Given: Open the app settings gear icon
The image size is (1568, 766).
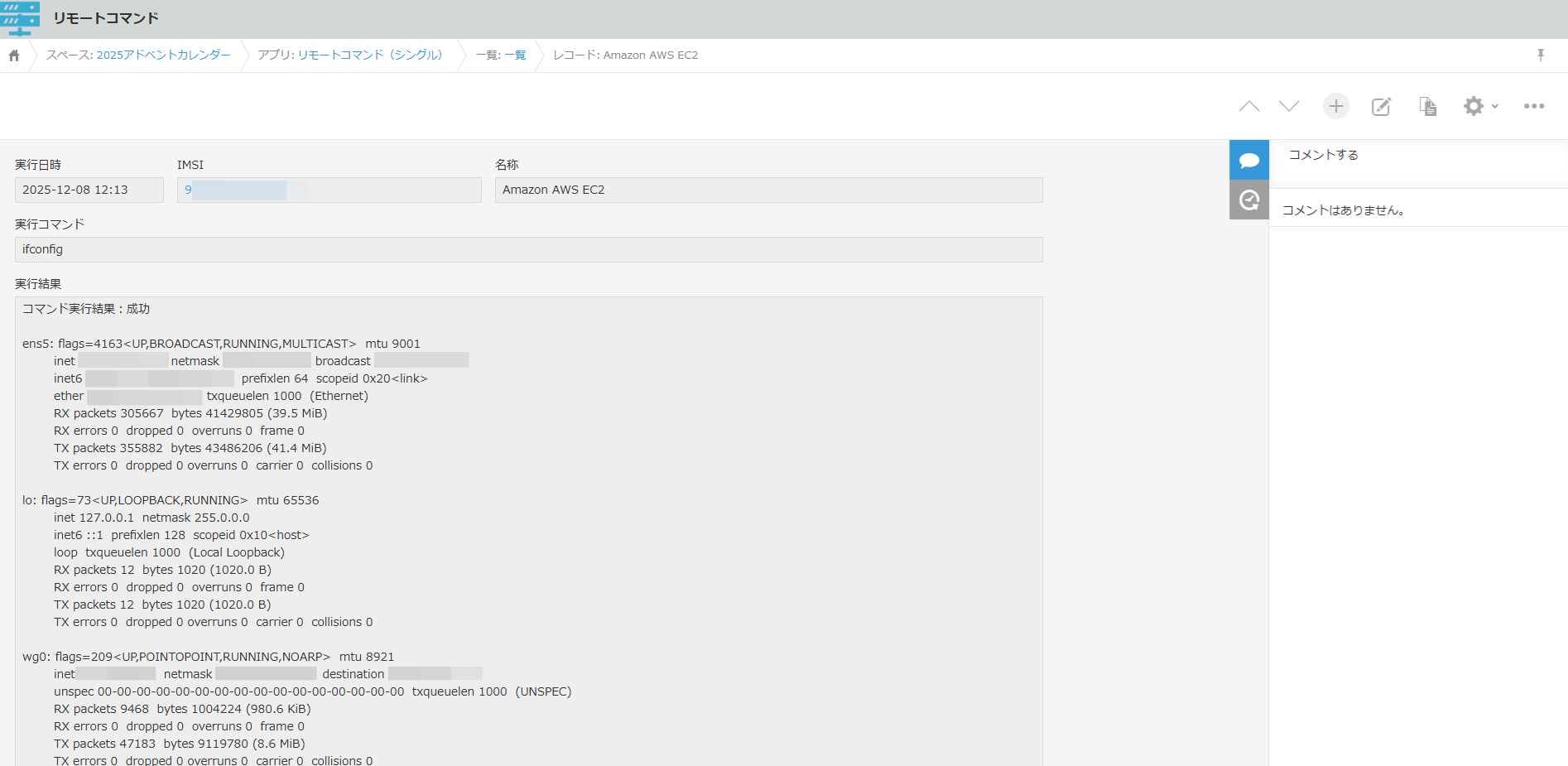Looking at the screenshot, I should [x=1474, y=106].
